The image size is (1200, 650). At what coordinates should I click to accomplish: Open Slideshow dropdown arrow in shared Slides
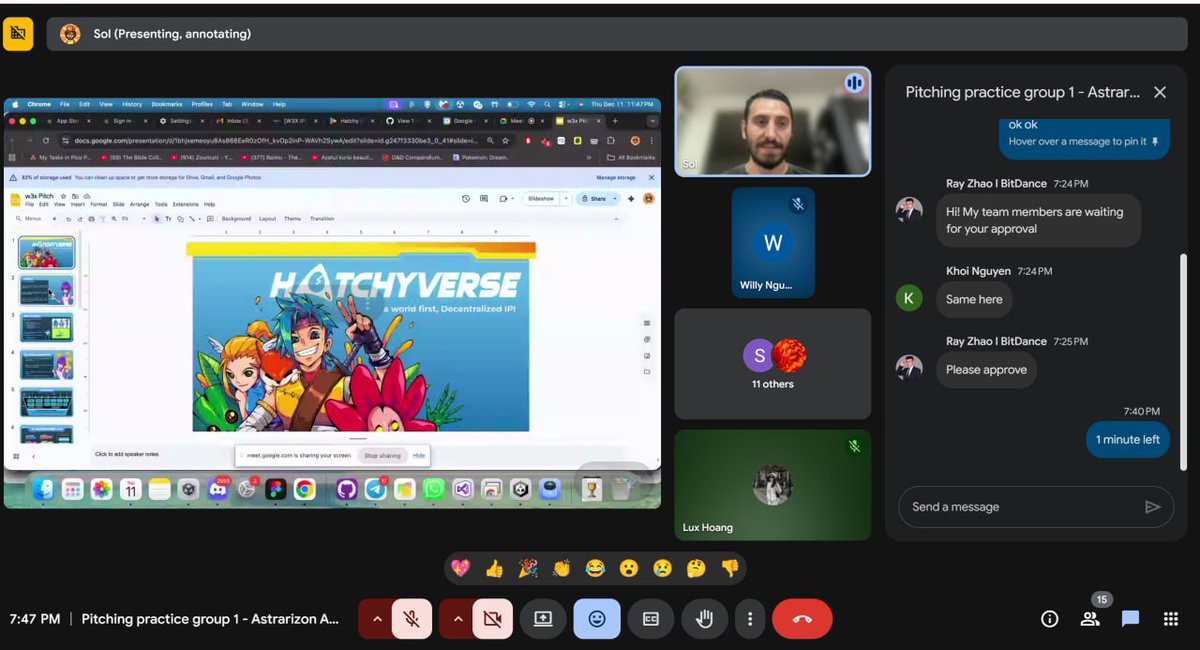[566, 199]
